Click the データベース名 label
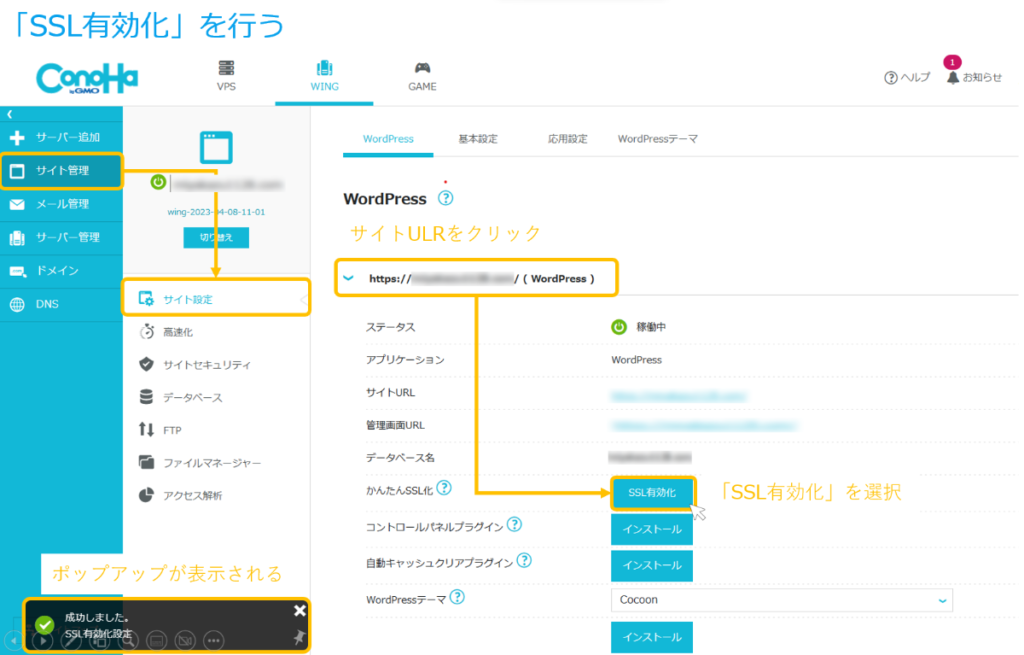This screenshot has width=1024, height=655. pyautogui.click(x=400, y=458)
